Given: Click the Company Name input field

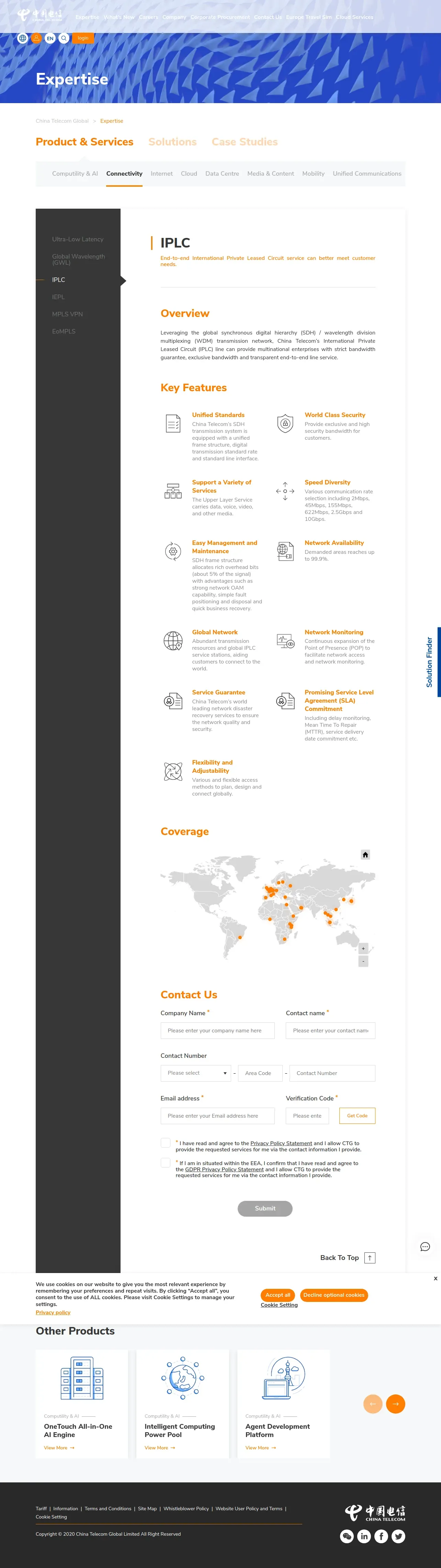Looking at the screenshot, I should tap(218, 1031).
